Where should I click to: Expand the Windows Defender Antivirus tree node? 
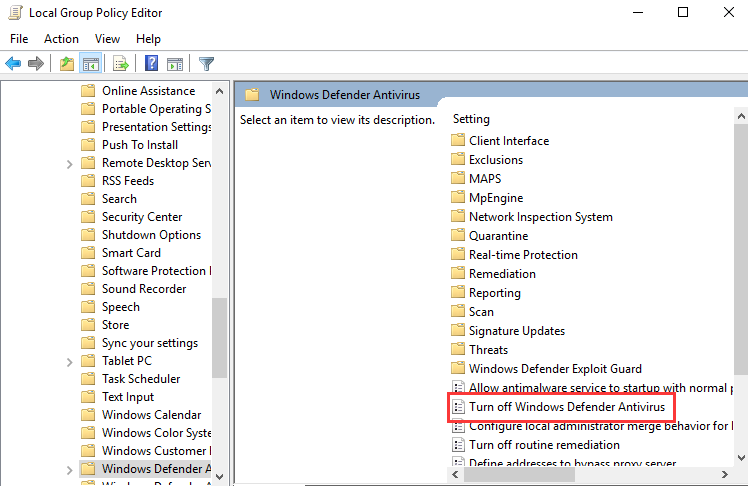pyautogui.click(x=70, y=470)
